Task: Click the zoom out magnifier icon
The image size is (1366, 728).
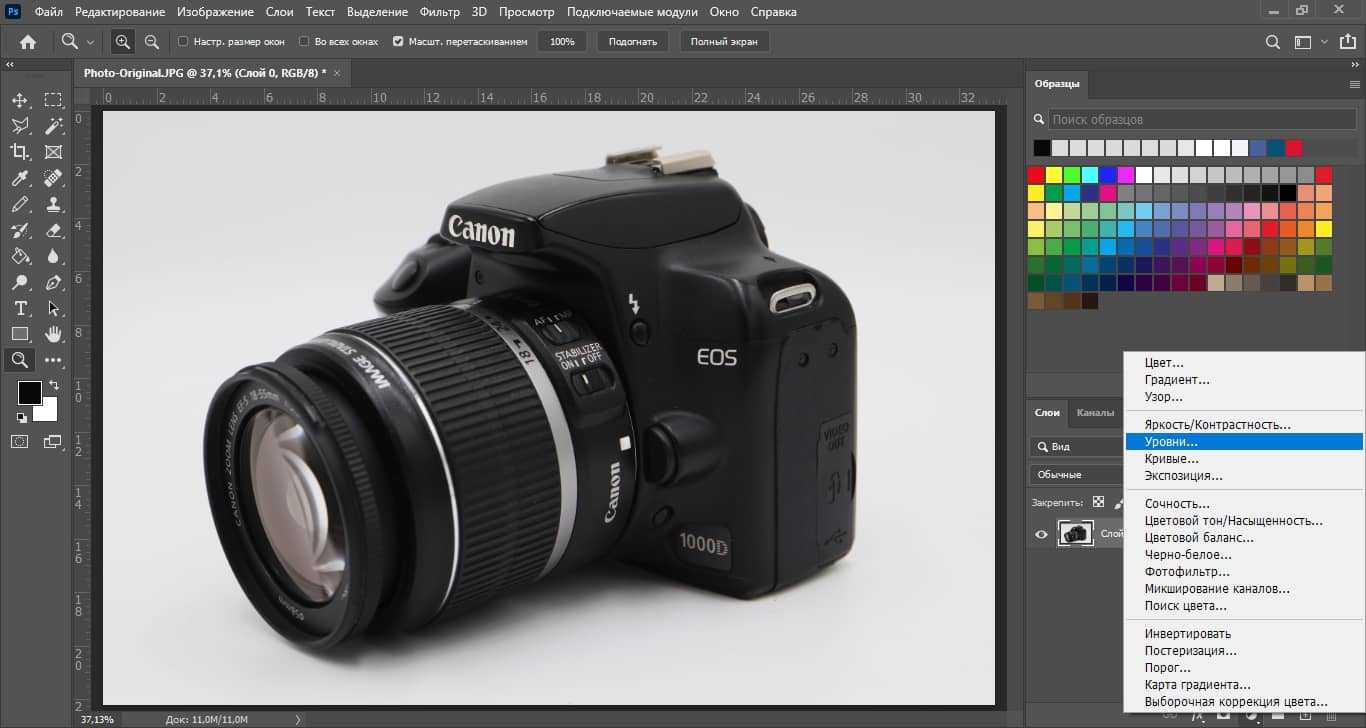Action: point(152,41)
